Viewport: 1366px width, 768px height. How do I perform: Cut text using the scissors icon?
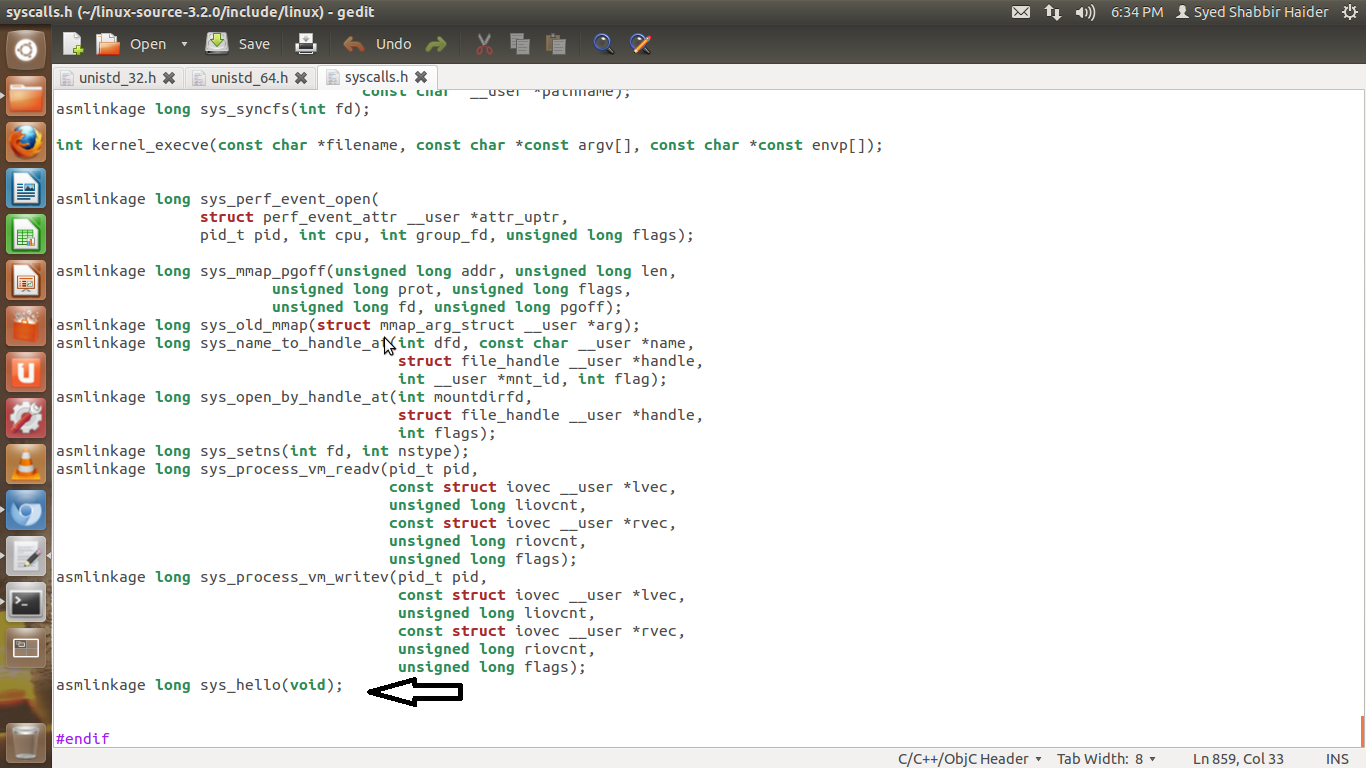click(x=483, y=43)
